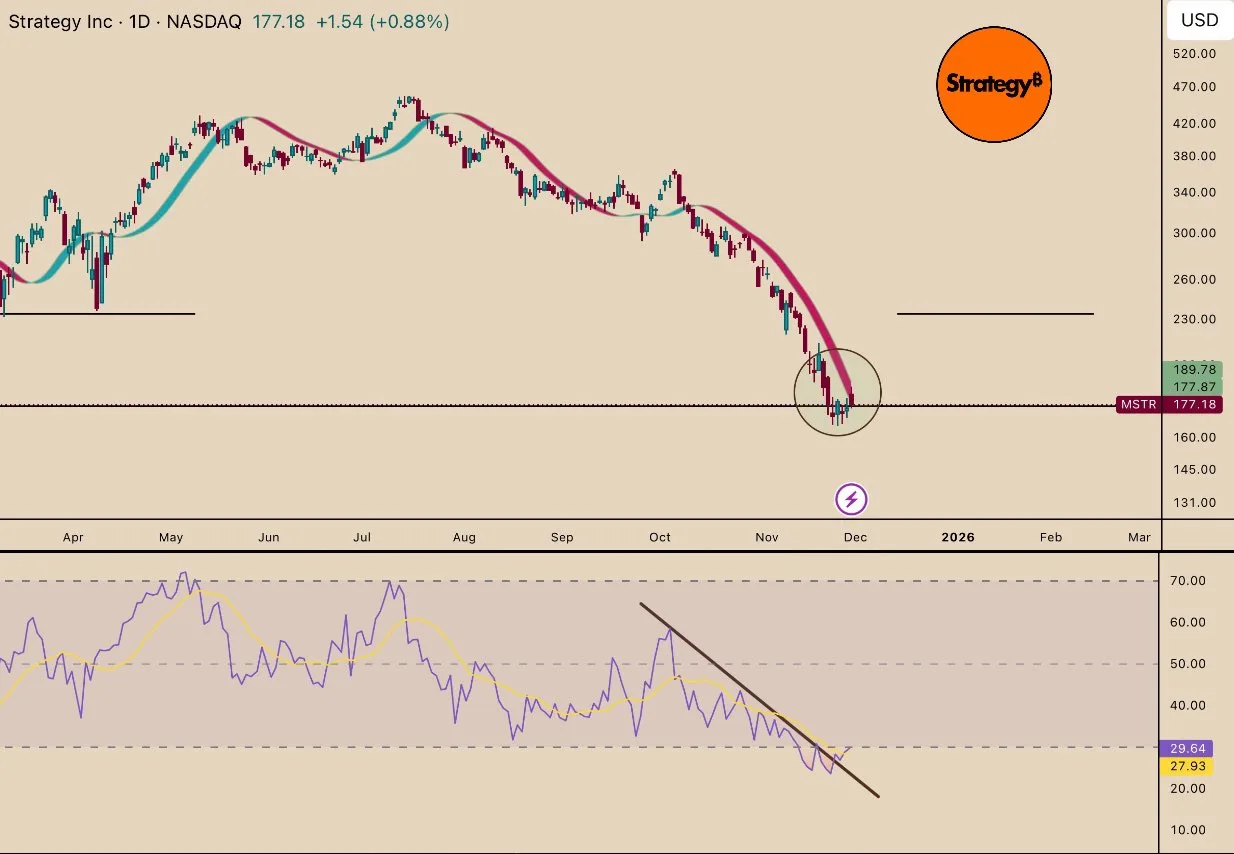Click the Strategy Inc symbol name

pos(60,22)
